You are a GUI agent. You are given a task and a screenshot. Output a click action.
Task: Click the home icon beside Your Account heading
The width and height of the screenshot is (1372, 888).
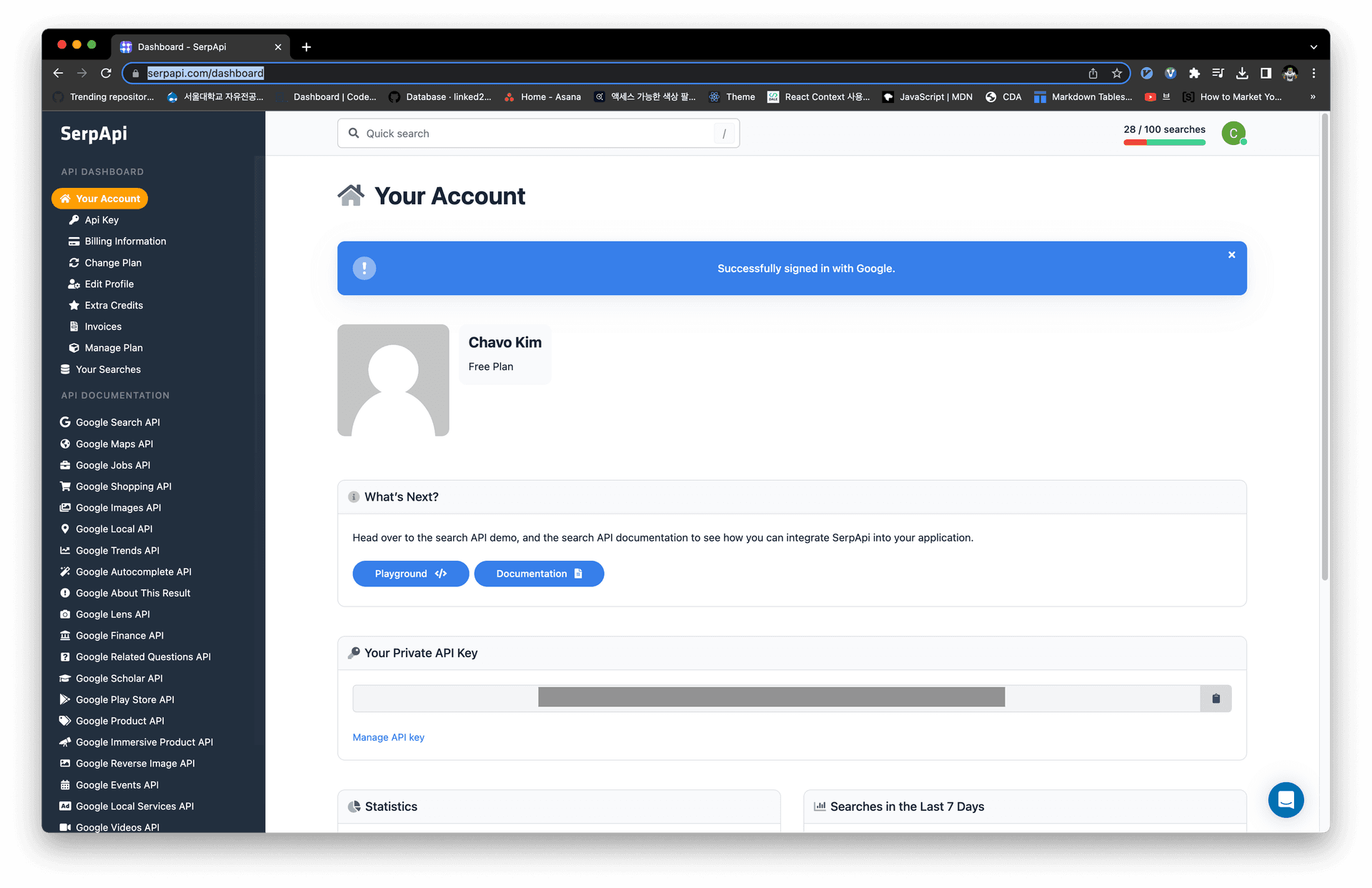(x=351, y=196)
